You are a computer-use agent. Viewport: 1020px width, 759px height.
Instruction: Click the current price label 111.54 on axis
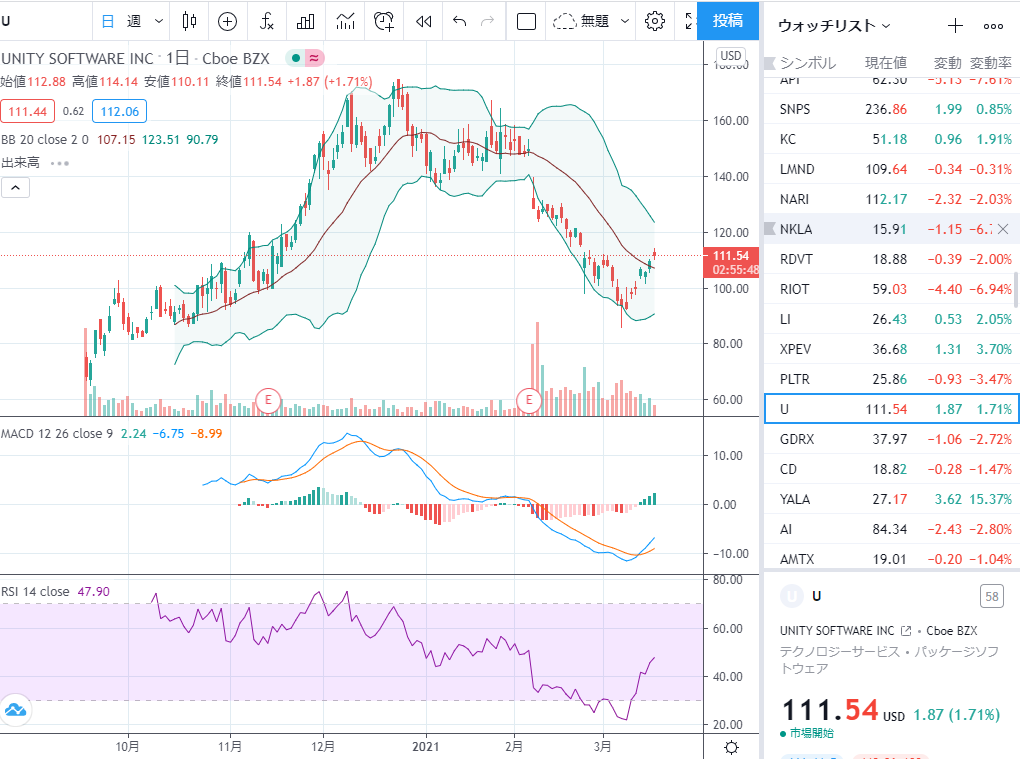click(x=731, y=256)
